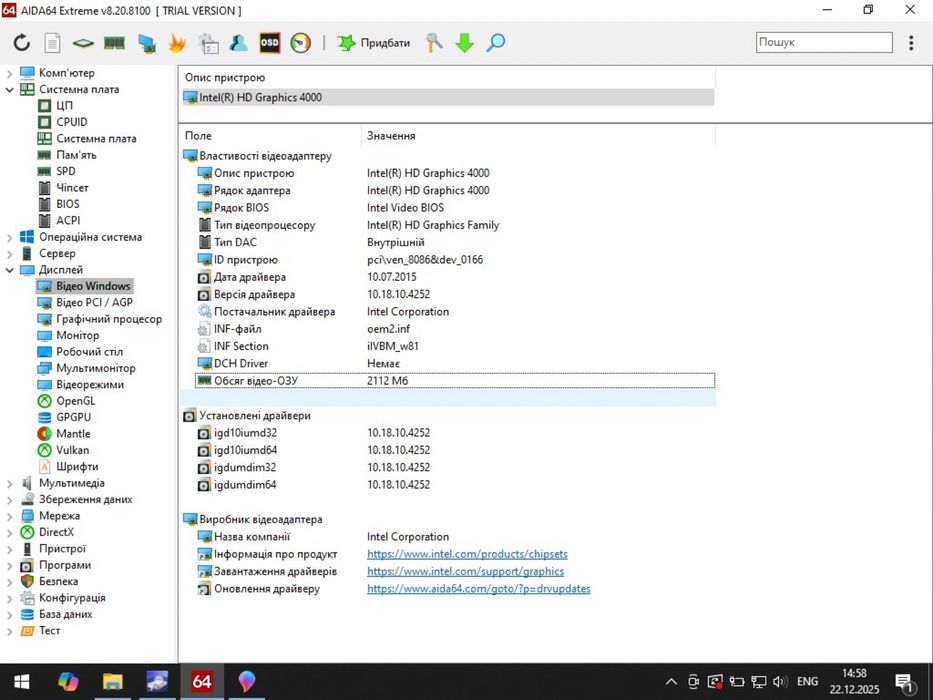Select Монітор in the tree
The width and height of the screenshot is (933, 700).
[77, 335]
